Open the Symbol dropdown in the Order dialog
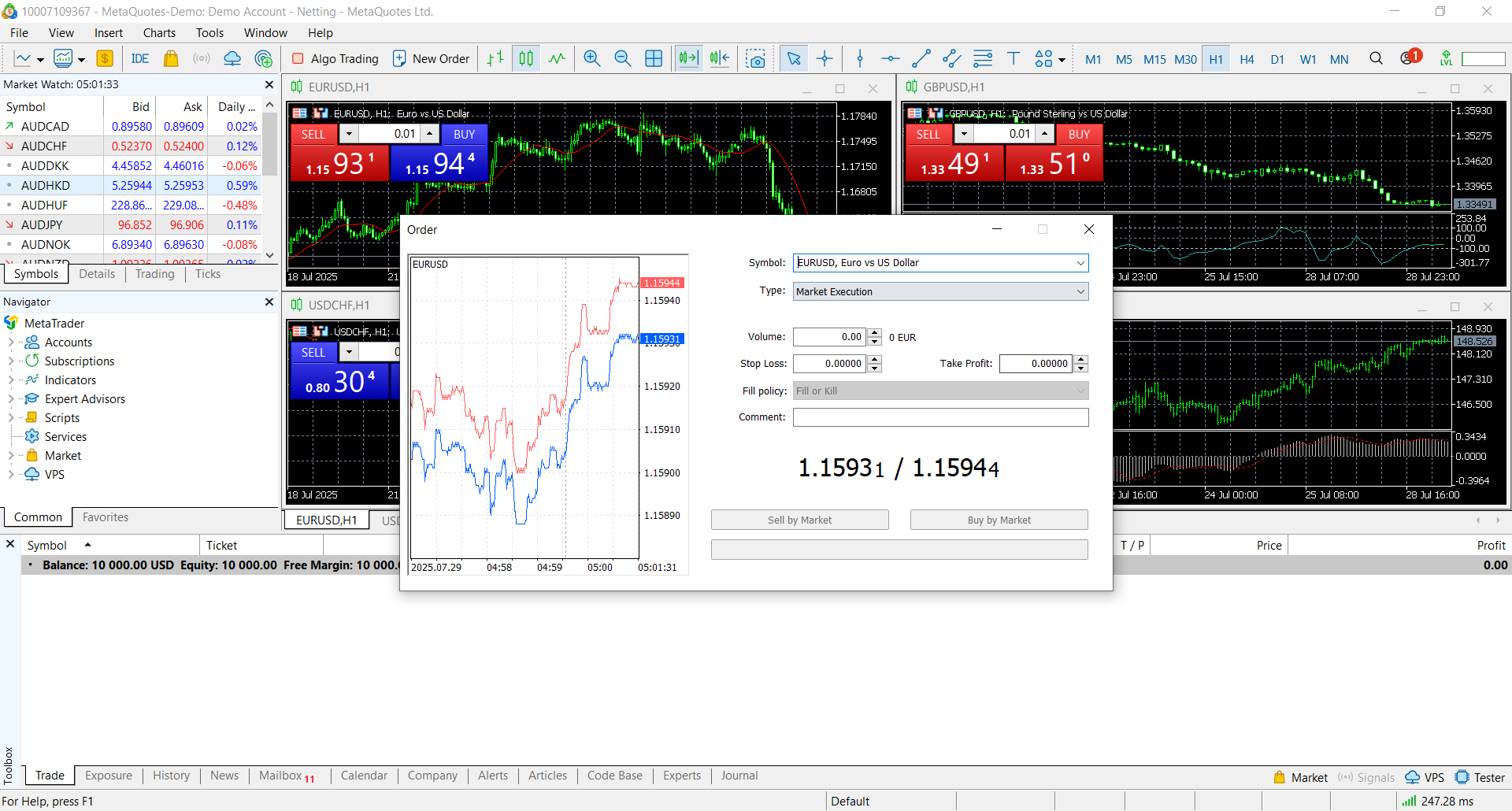1512x811 pixels. (1080, 263)
